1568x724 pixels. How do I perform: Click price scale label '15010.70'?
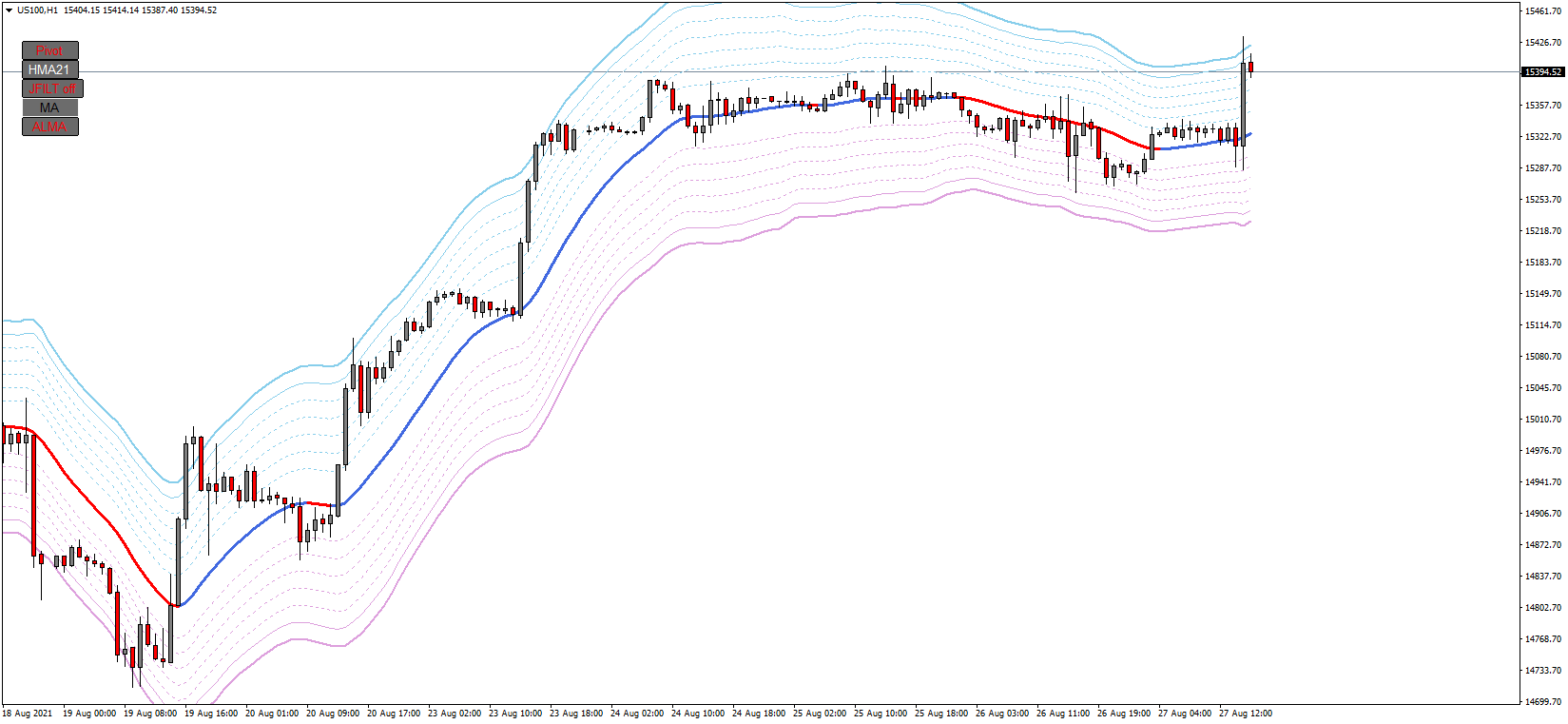(1543, 420)
